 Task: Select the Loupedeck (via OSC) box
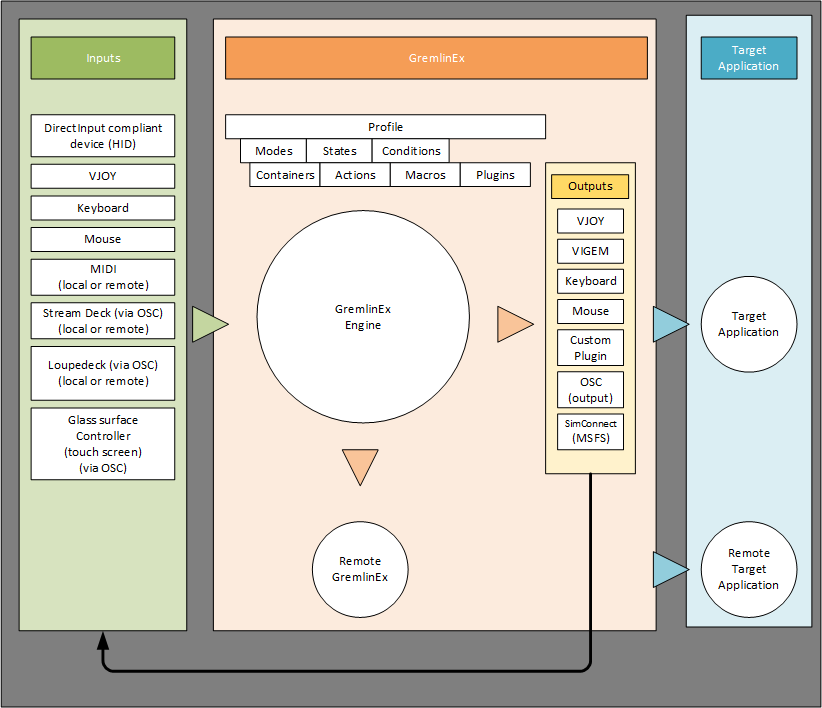(103, 373)
